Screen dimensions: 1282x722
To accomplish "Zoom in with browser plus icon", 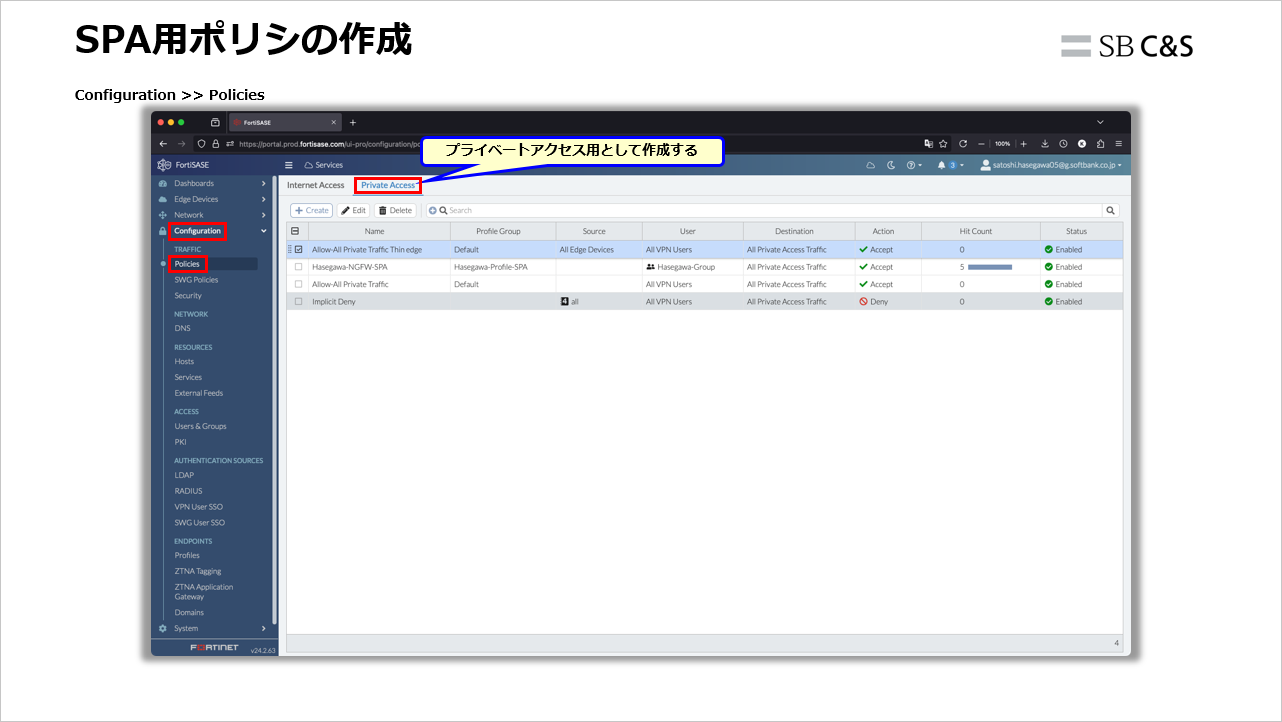I will 1023,143.
